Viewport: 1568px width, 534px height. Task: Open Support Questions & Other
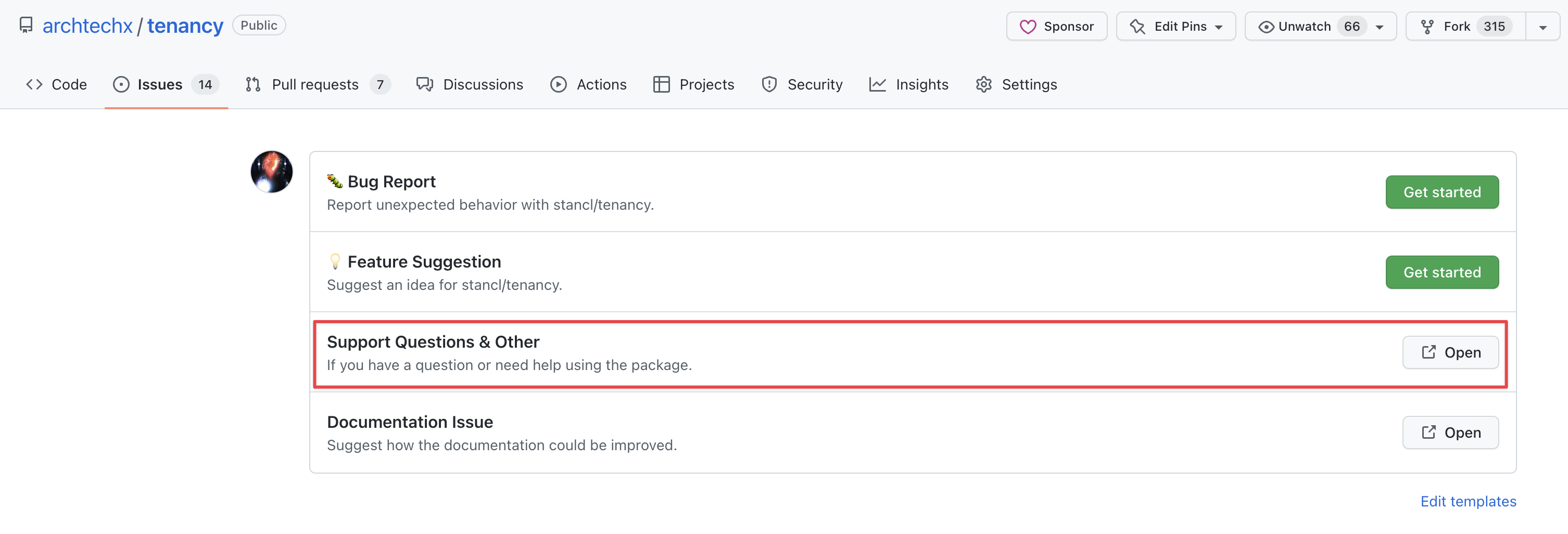tap(1450, 352)
